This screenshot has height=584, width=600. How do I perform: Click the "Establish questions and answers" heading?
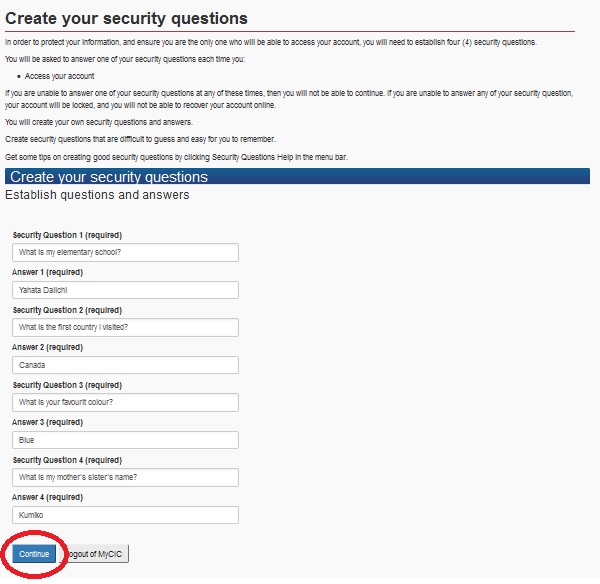point(97,195)
